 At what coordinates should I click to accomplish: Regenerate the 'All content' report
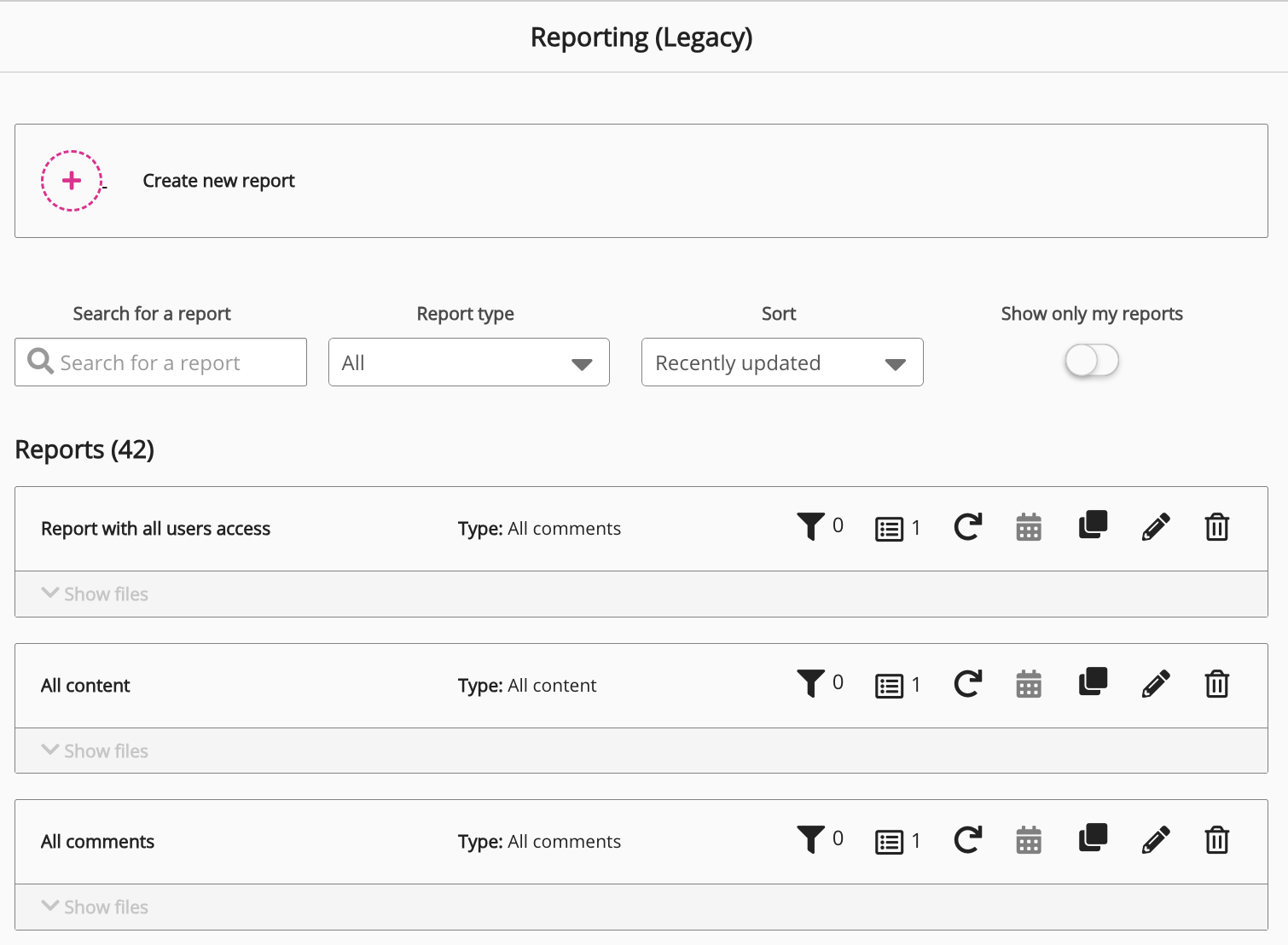pos(967,685)
